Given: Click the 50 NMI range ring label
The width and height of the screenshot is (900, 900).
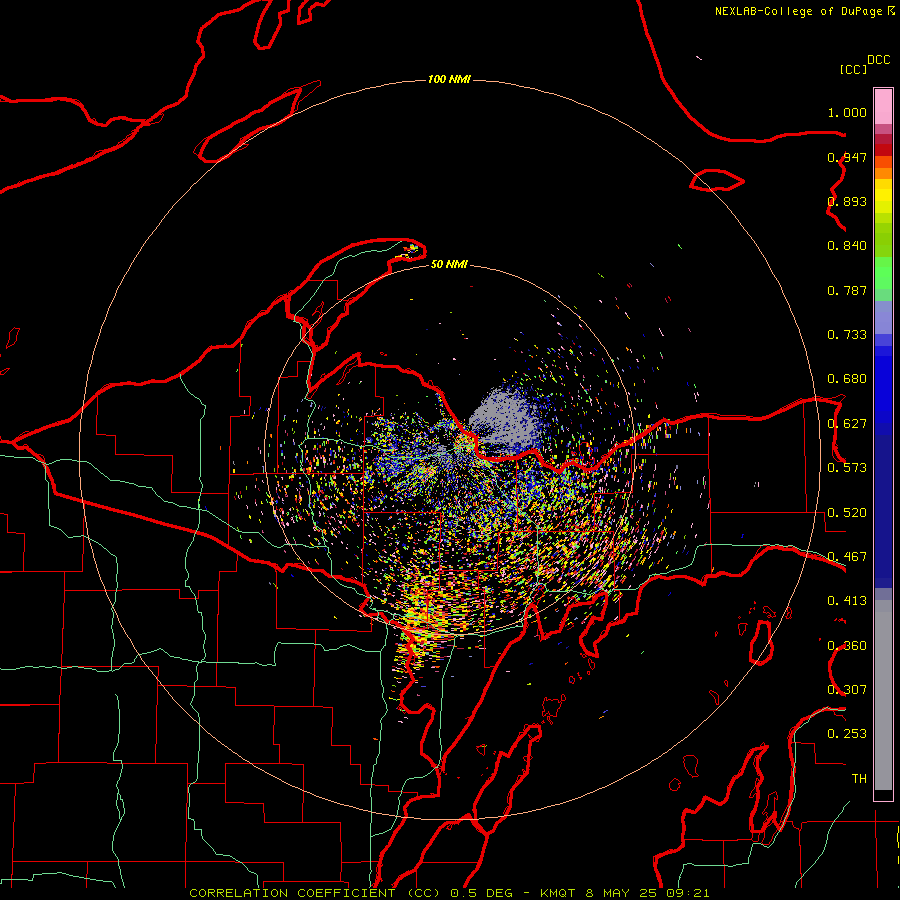Looking at the screenshot, I should pyautogui.click(x=449, y=265).
